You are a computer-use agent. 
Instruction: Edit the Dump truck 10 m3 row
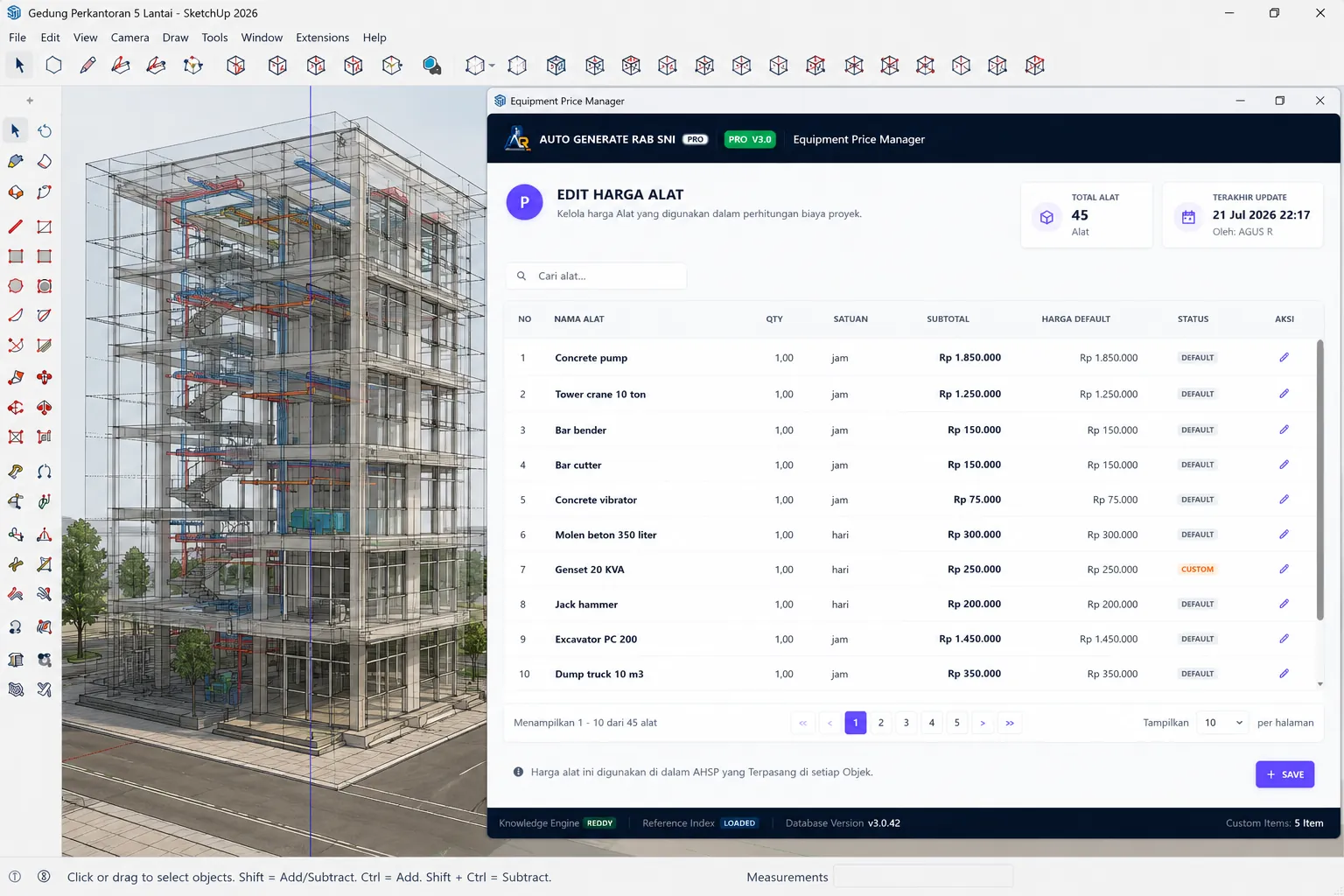(1284, 674)
